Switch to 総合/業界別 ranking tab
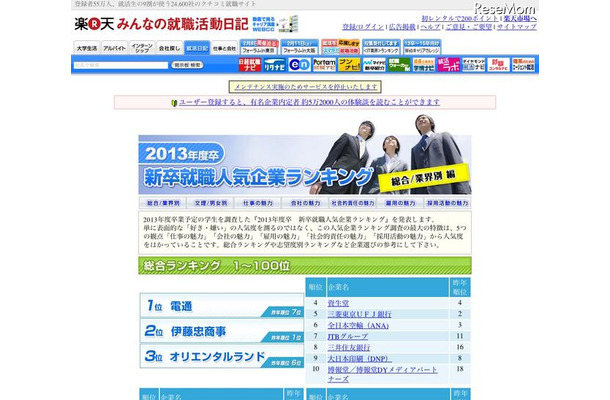Screen dimensions: 610x400 (x=163, y=203)
